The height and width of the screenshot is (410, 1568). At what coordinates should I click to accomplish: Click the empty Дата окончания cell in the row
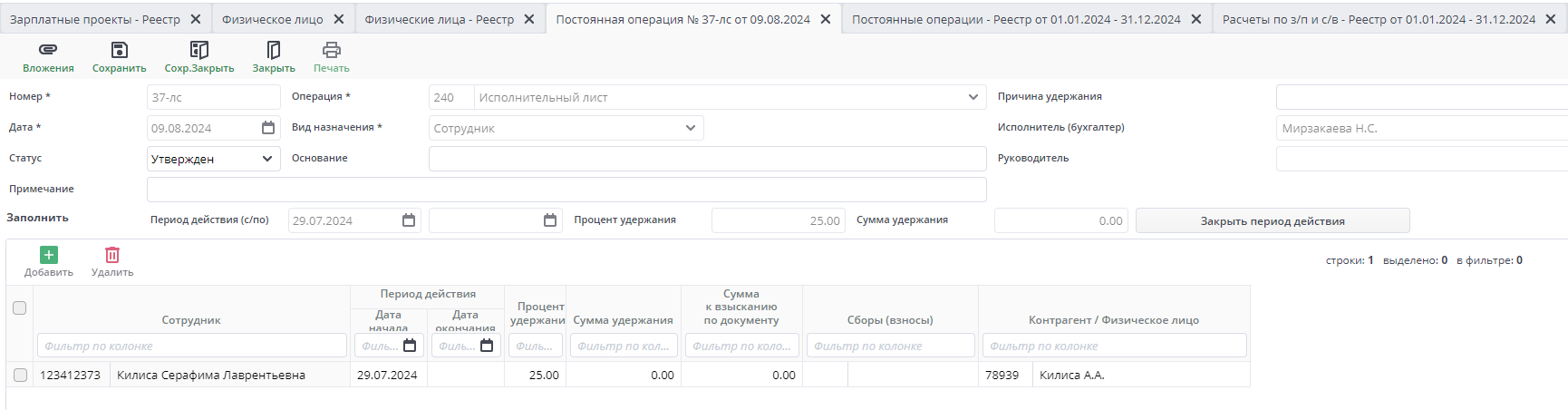pyautogui.click(x=466, y=375)
